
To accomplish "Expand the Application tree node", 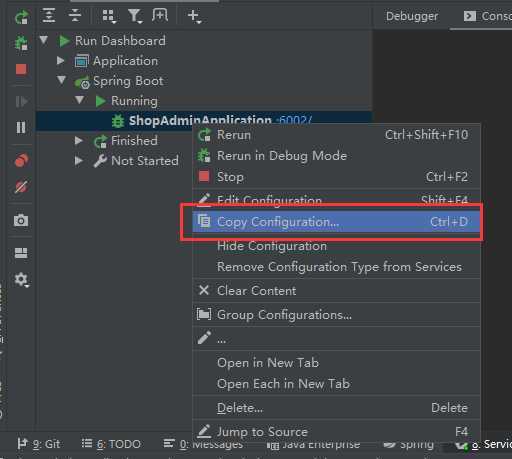I will point(61,60).
